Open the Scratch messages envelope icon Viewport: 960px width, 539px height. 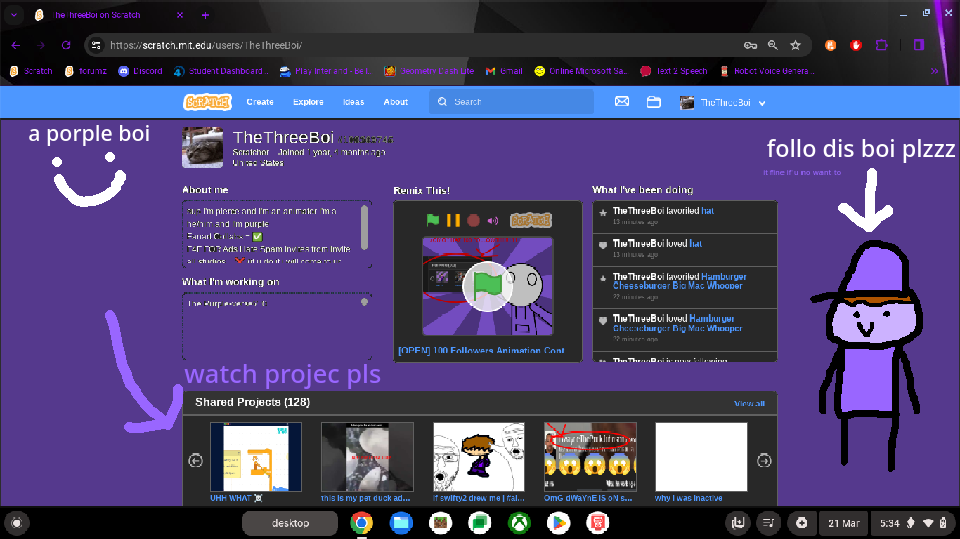click(621, 102)
